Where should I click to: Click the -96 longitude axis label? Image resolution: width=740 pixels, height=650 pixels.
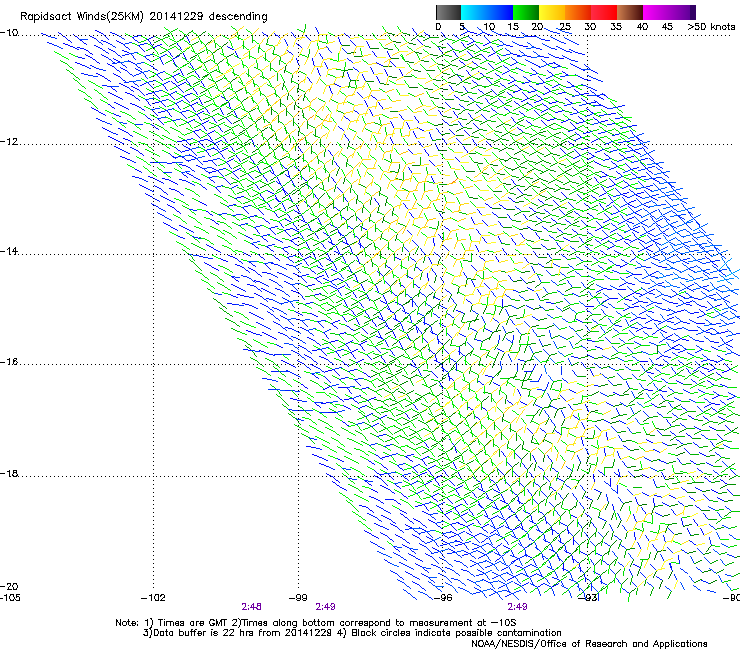point(443,598)
